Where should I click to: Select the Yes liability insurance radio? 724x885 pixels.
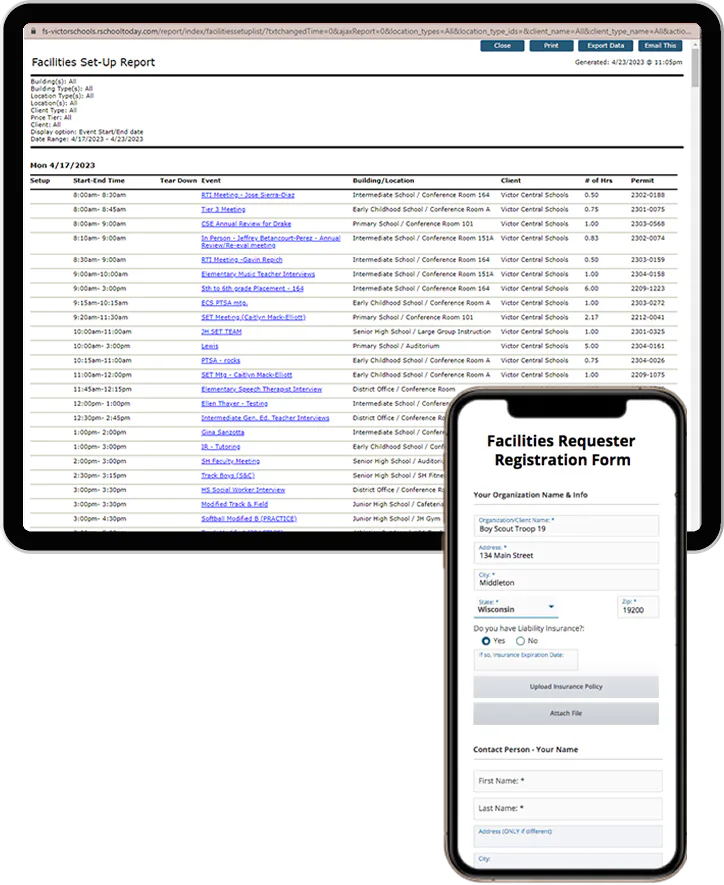[486, 641]
